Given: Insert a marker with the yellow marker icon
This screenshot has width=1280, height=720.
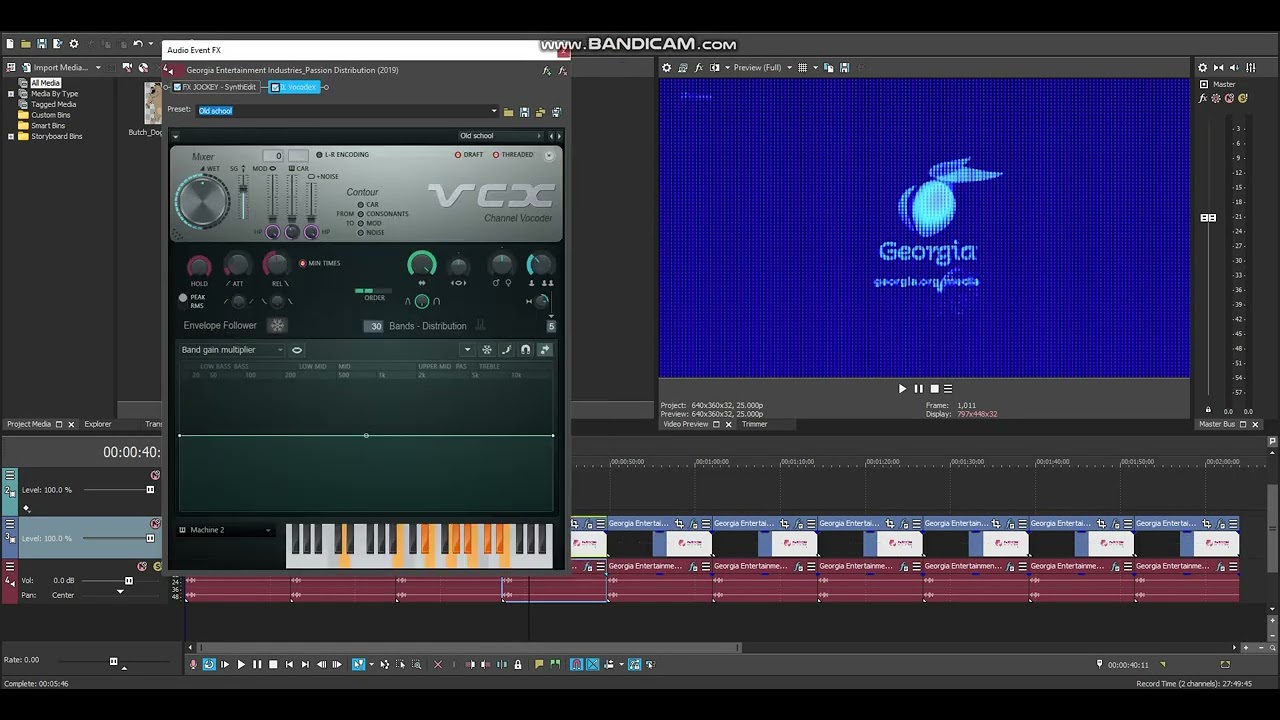Looking at the screenshot, I should tap(539, 664).
